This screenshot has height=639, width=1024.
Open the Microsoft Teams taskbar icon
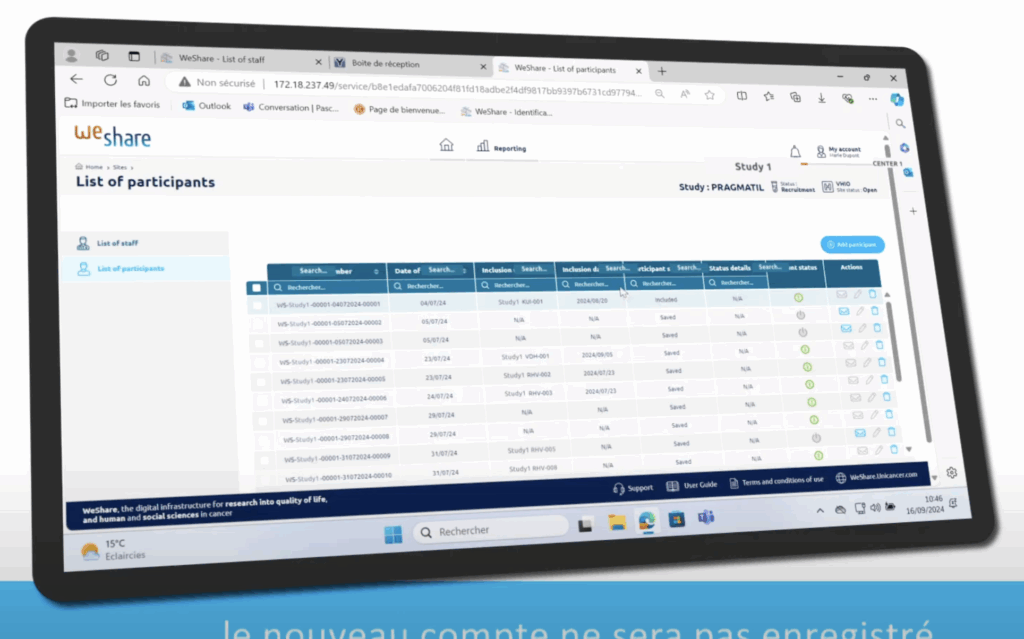click(706, 518)
